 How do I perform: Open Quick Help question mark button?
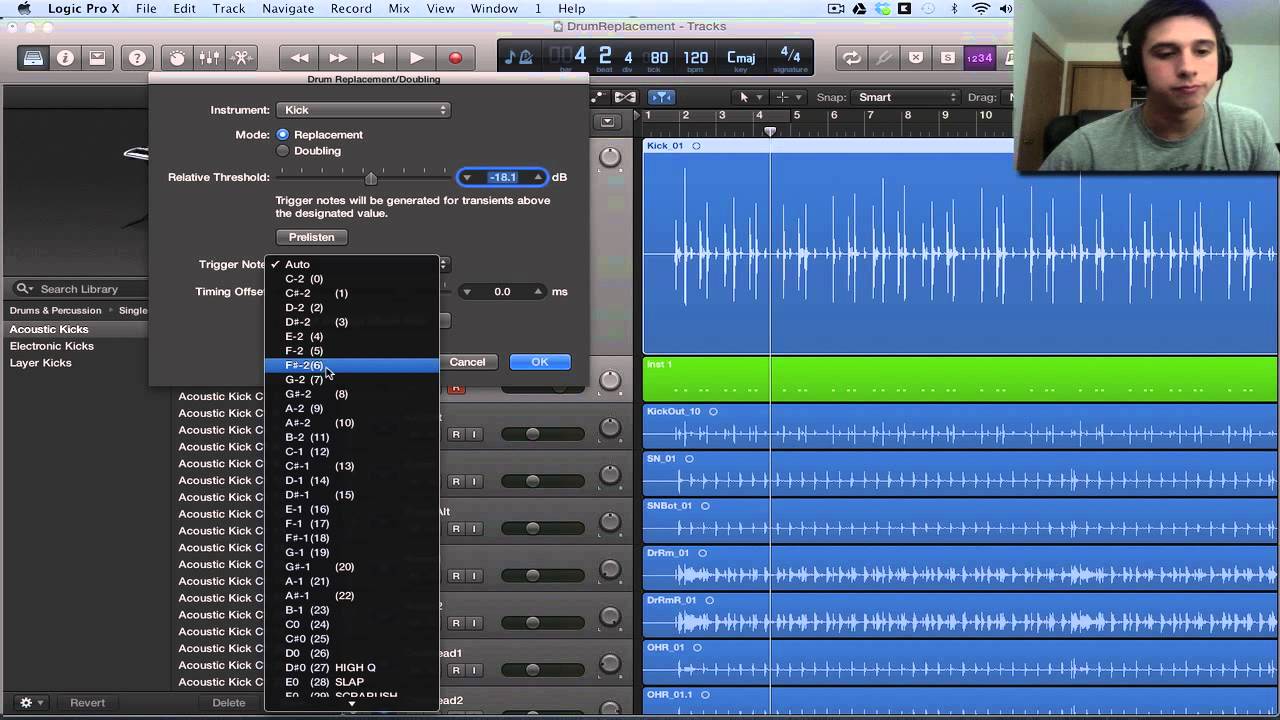coord(137,58)
